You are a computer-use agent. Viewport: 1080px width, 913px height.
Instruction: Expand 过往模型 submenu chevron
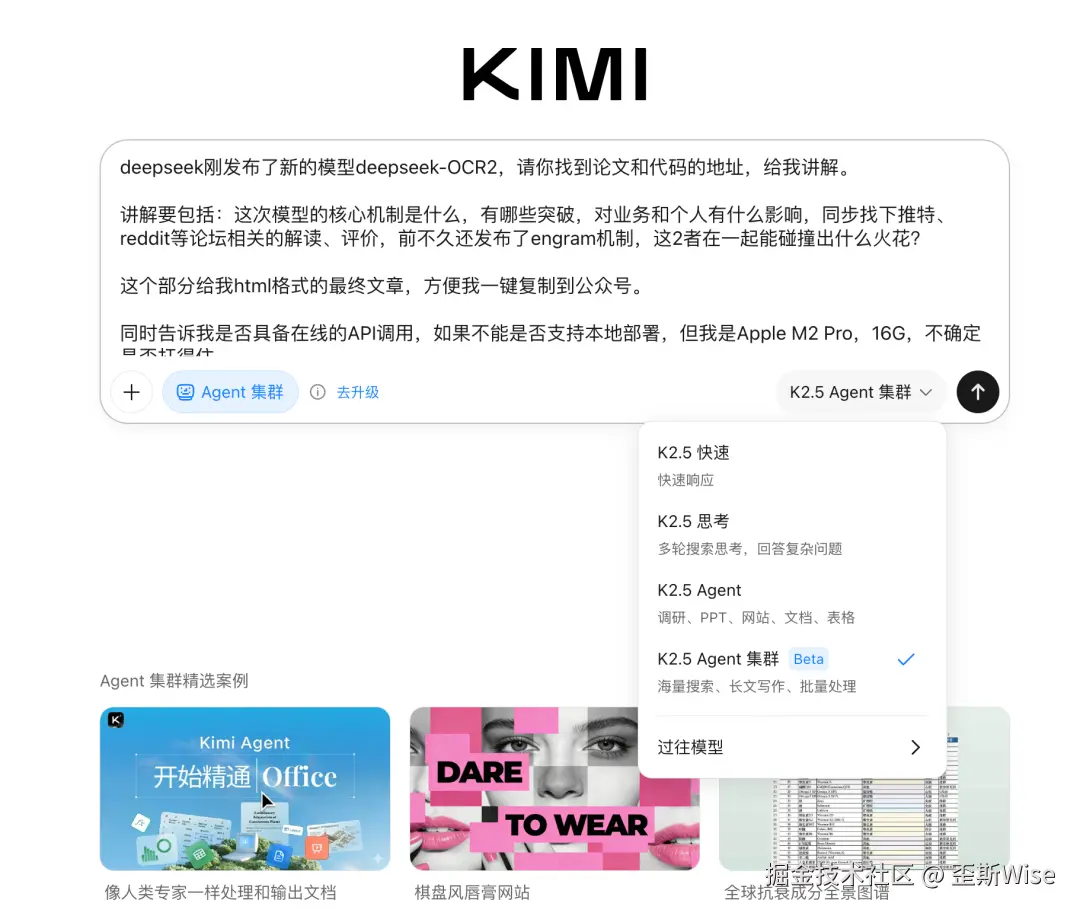[x=915, y=747]
